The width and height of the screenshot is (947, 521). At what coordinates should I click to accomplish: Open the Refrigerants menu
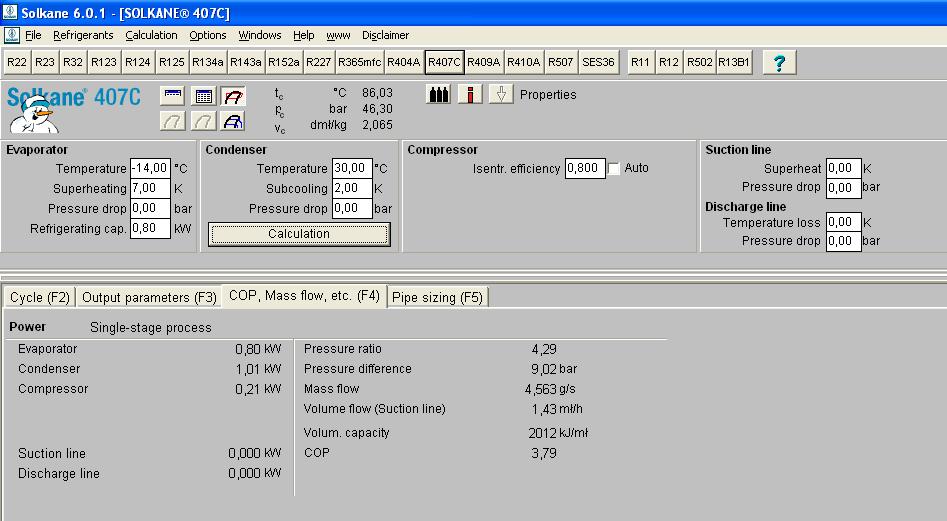pos(83,35)
